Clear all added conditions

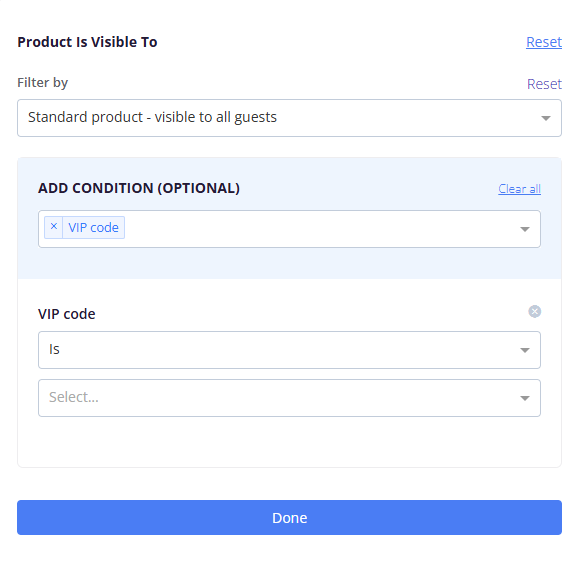pyautogui.click(x=520, y=189)
